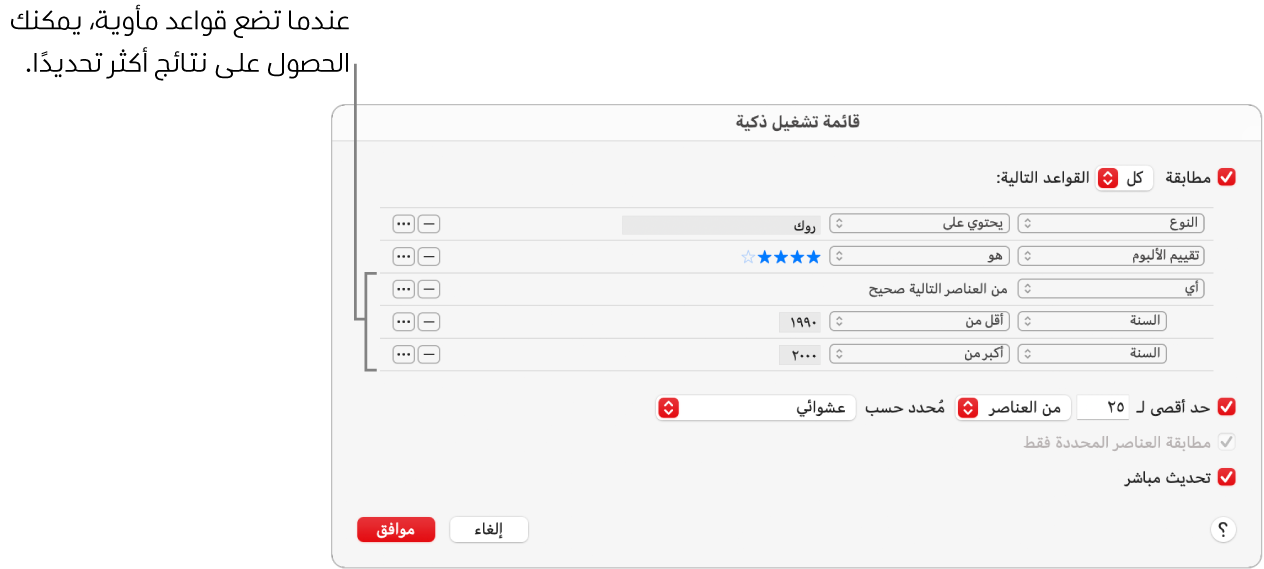This screenshot has width=1264, height=569.
Task: Remove the السنة أكبر من rule via minus
Action: point(428,354)
